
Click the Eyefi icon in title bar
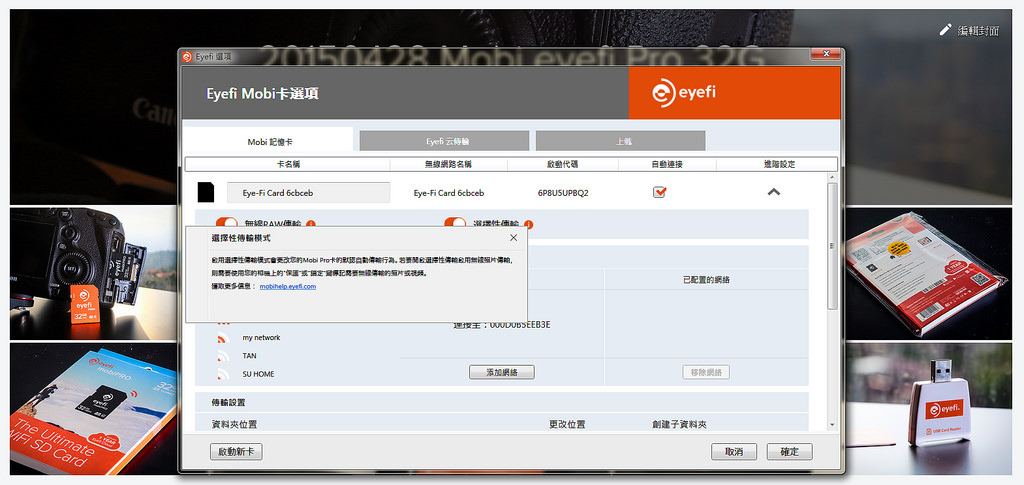[x=187, y=57]
